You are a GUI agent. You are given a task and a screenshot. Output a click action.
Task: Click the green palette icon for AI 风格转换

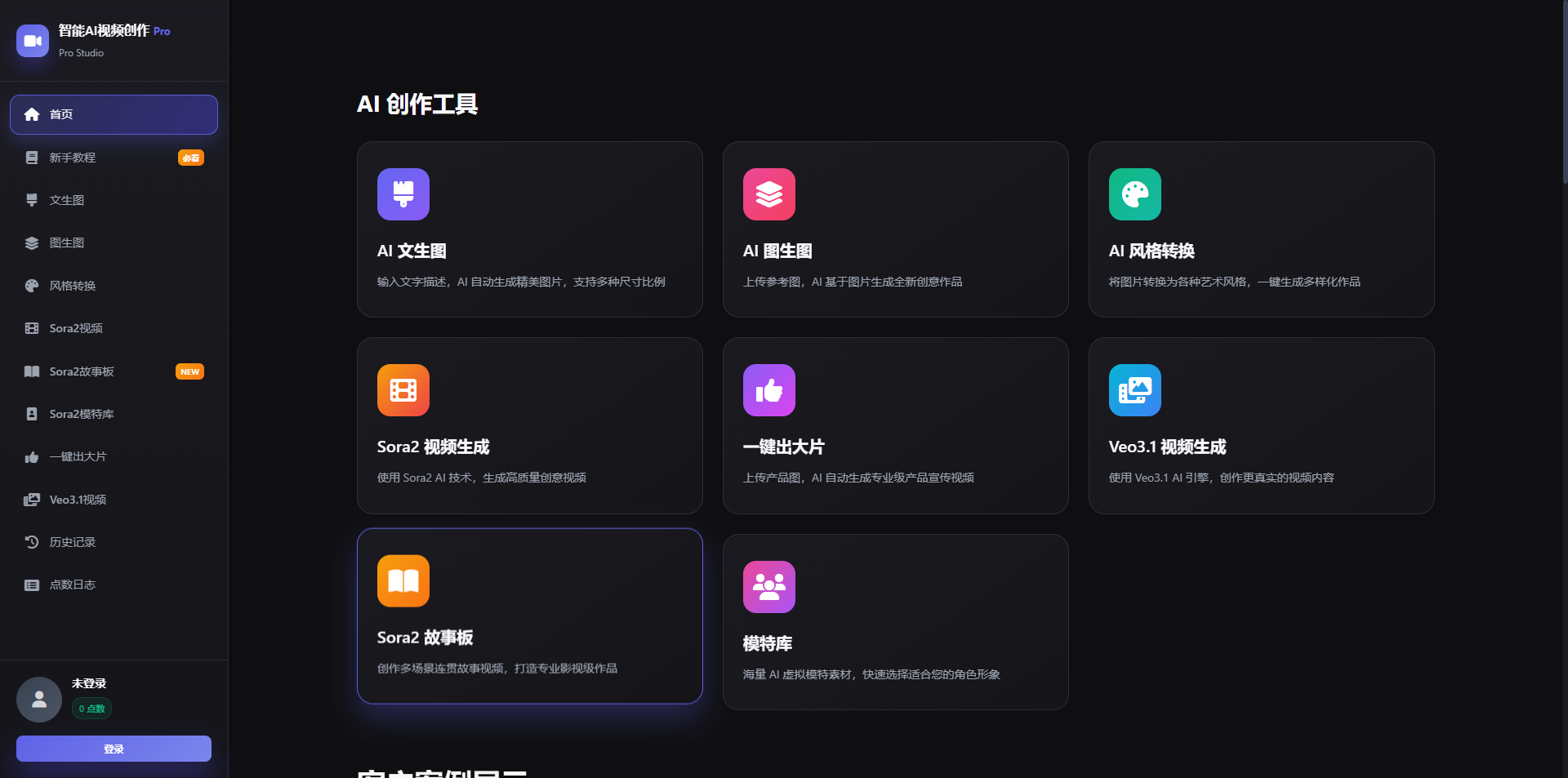click(1134, 194)
